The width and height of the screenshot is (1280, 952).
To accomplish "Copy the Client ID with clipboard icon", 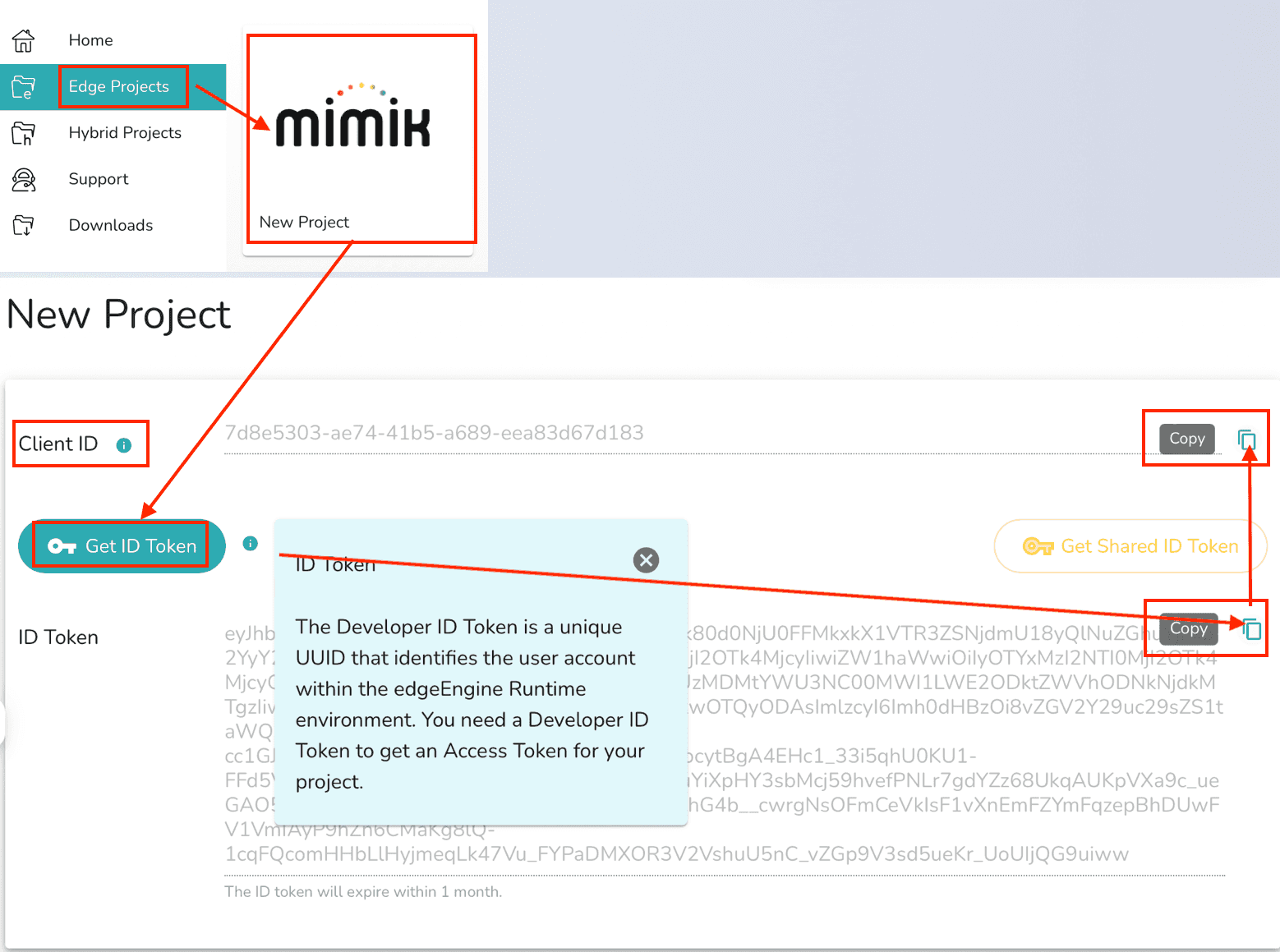I will pos(1246,439).
